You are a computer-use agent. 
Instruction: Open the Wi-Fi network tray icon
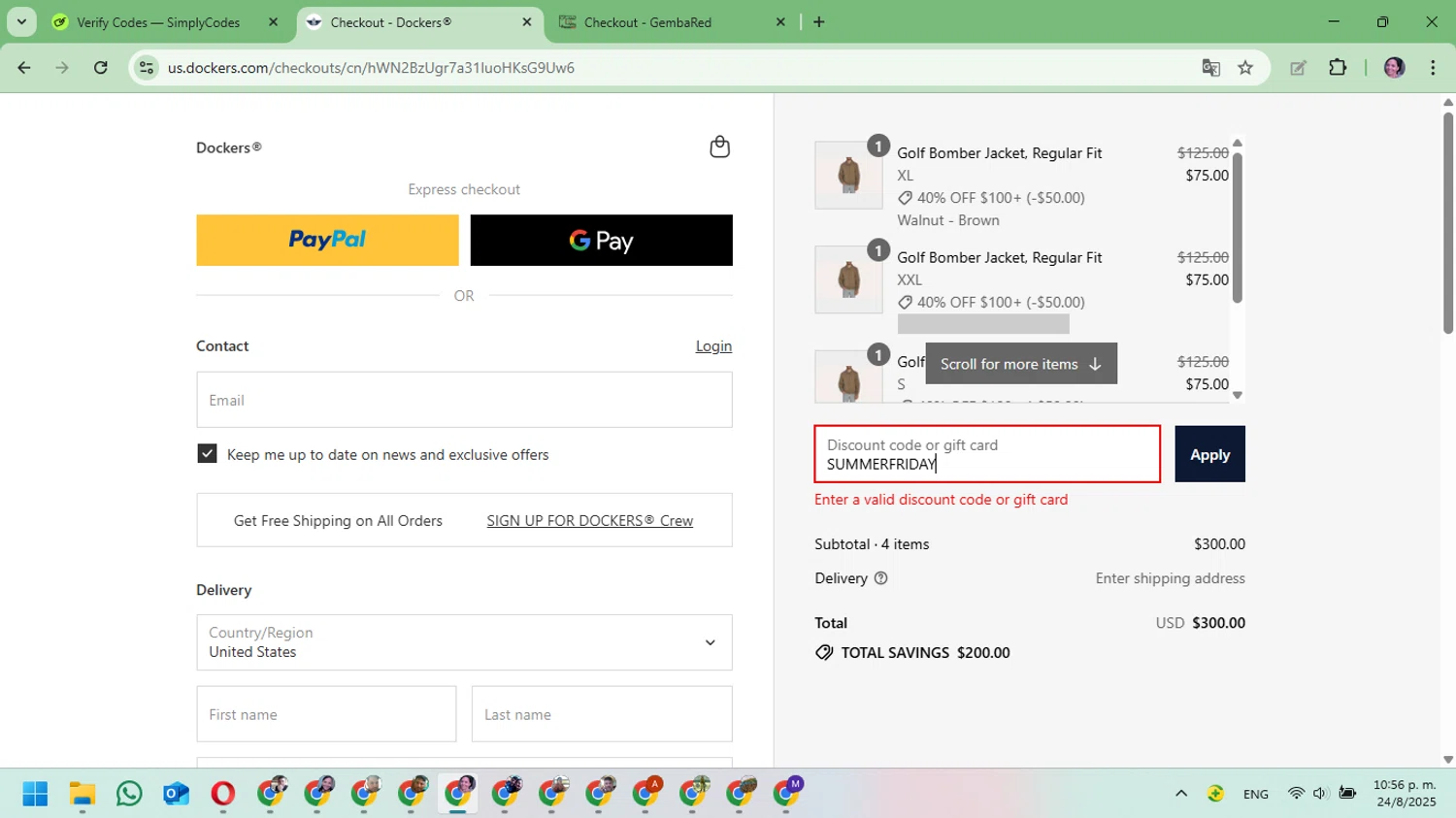(x=1296, y=794)
